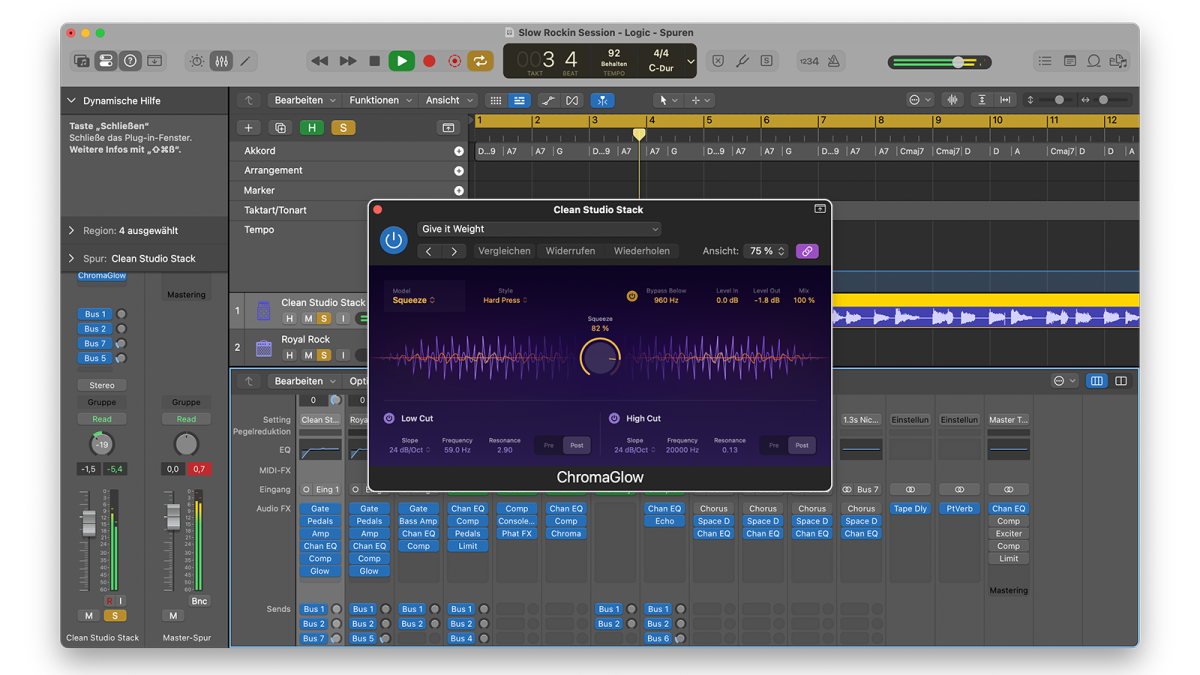The width and height of the screenshot is (1200, 675).
Task: Toggle the 1234 count-in button
Action: point(809,61)
